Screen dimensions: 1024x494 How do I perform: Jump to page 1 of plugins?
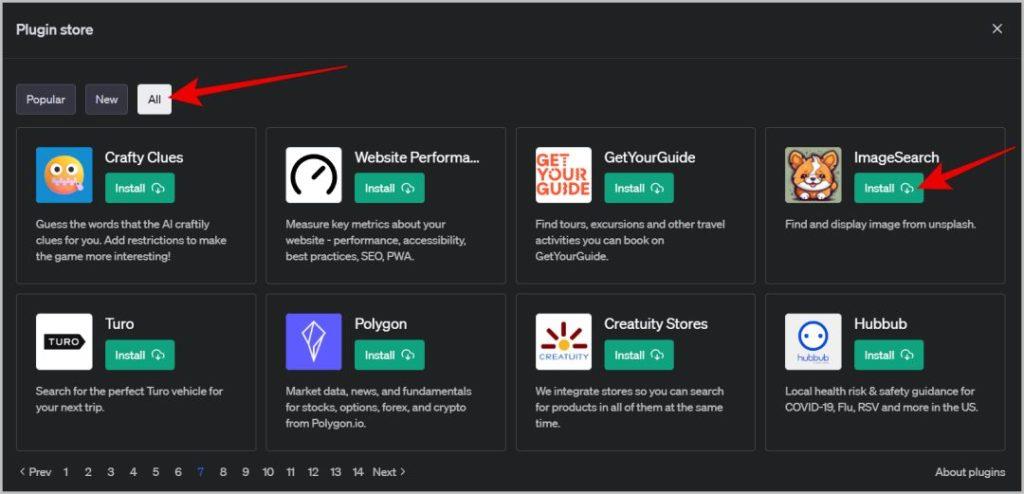[65, 472]
